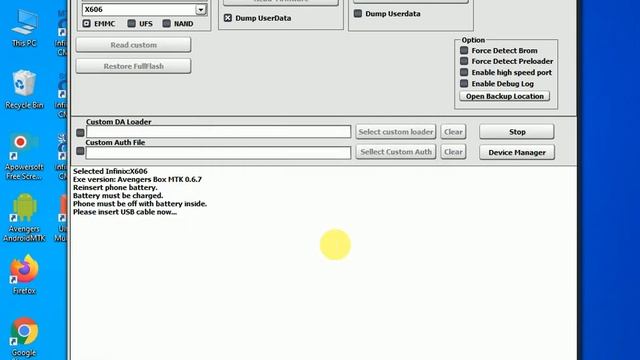Click the 'Battery must be charged.' log line
Viewport: 640px width, 360px height.
(x=118, y=196)
